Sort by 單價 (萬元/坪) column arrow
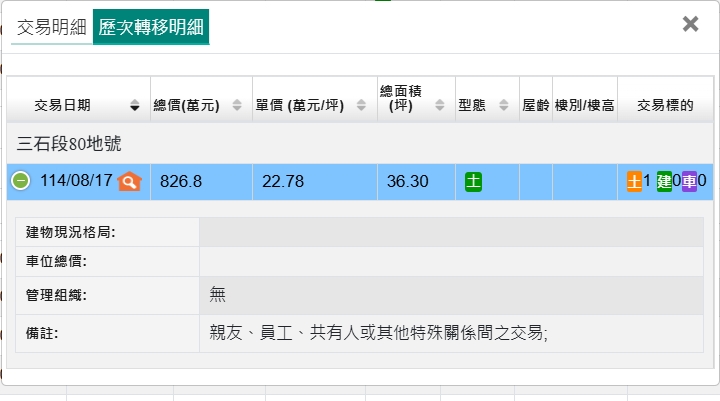720x401 pixels. click(361, 105)
